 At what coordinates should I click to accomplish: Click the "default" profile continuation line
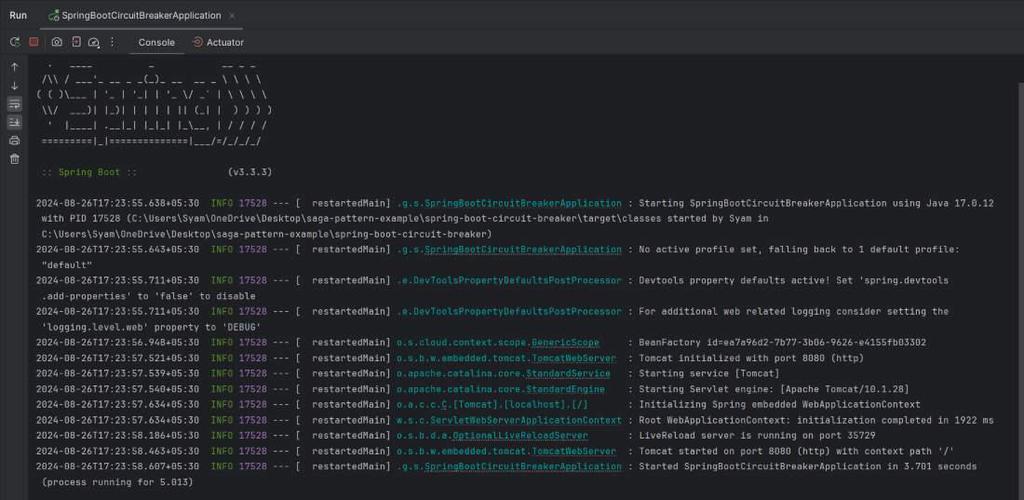[67, 265]
